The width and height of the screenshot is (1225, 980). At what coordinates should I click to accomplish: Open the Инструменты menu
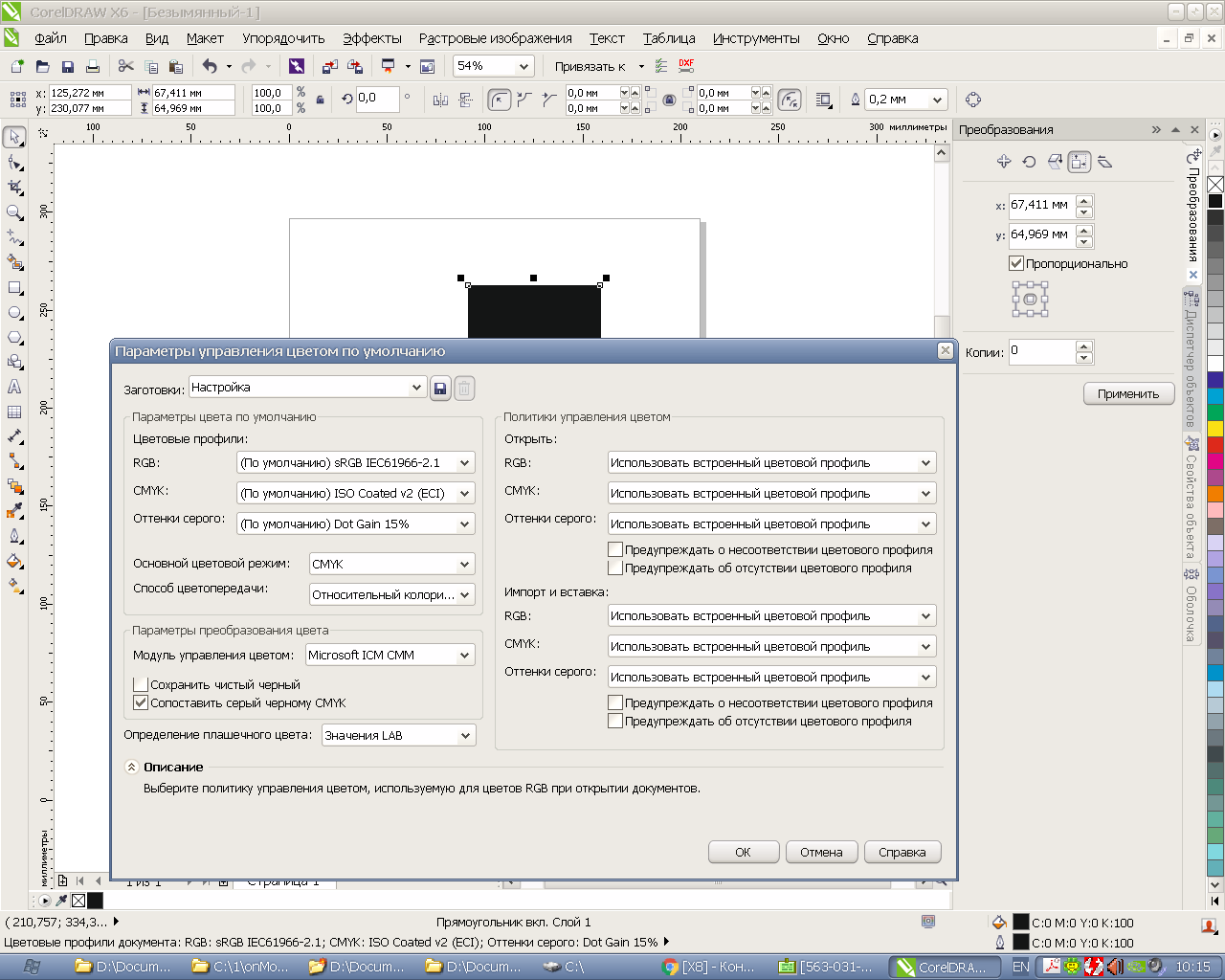tap(756, 38)
